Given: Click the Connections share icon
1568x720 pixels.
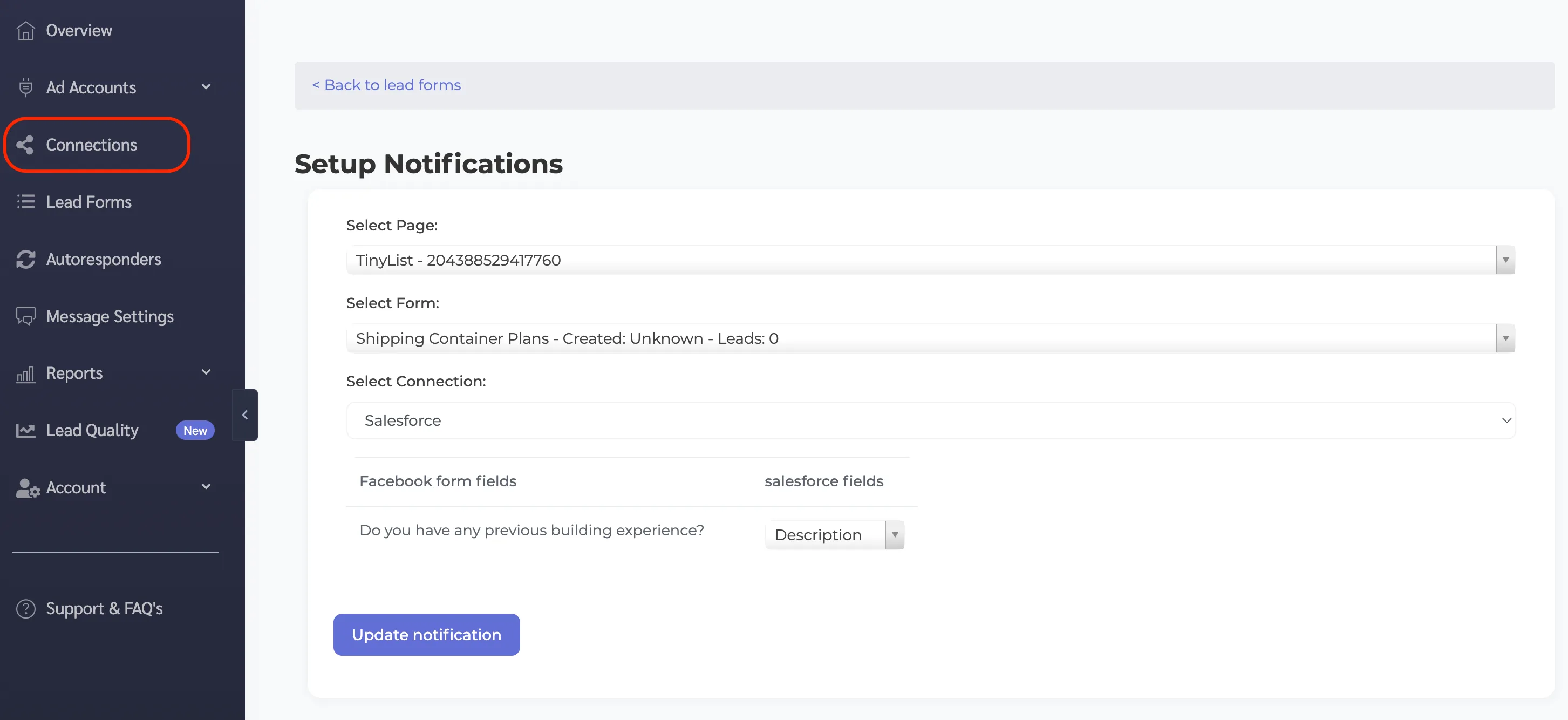Looking at the screenshot, I should [x=25, y=145].
